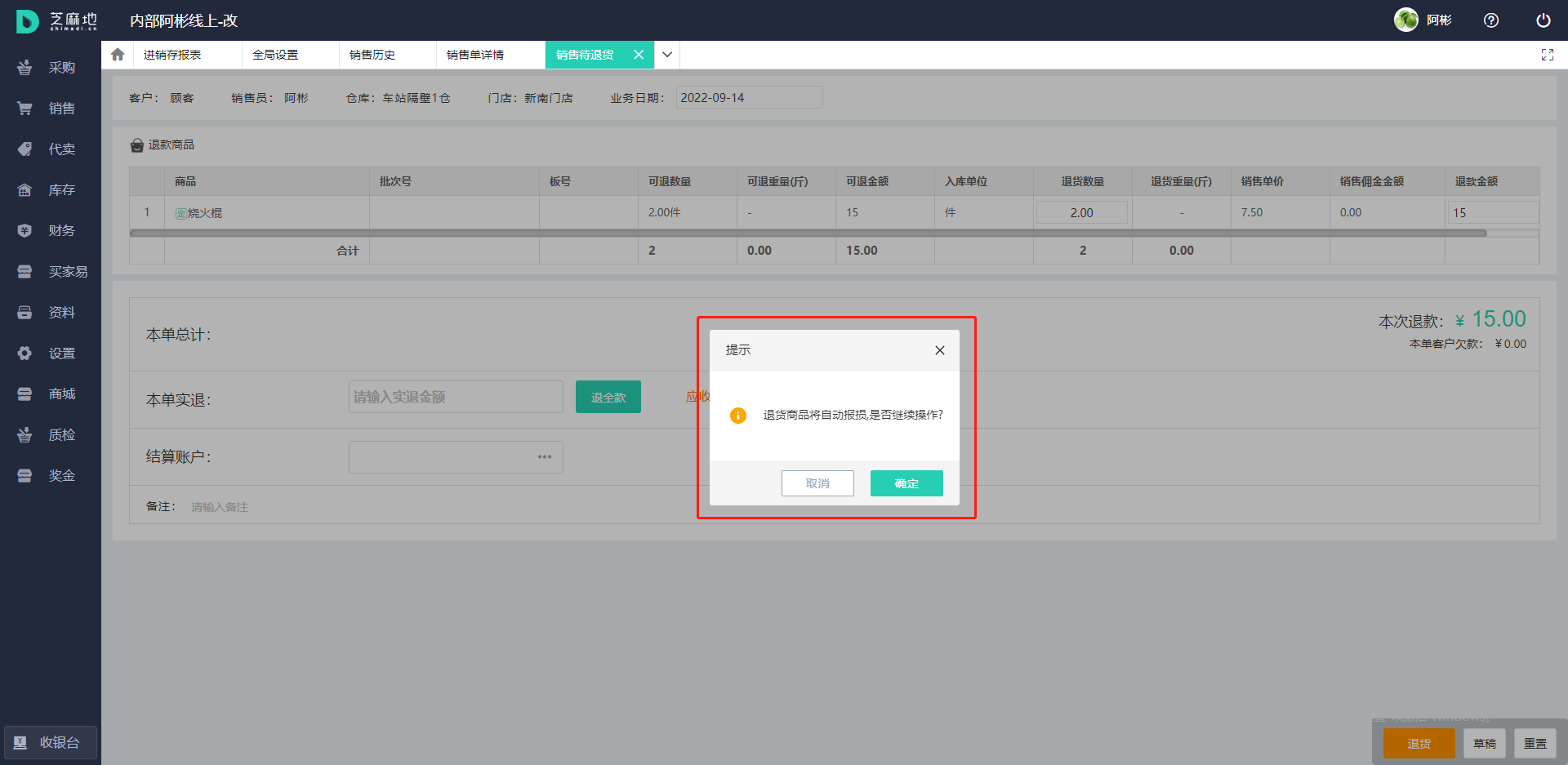Open the 商城 mall sidebar menu
Image resolution: width=1568 pixels, height=765 pixels.
click(49, 394)
